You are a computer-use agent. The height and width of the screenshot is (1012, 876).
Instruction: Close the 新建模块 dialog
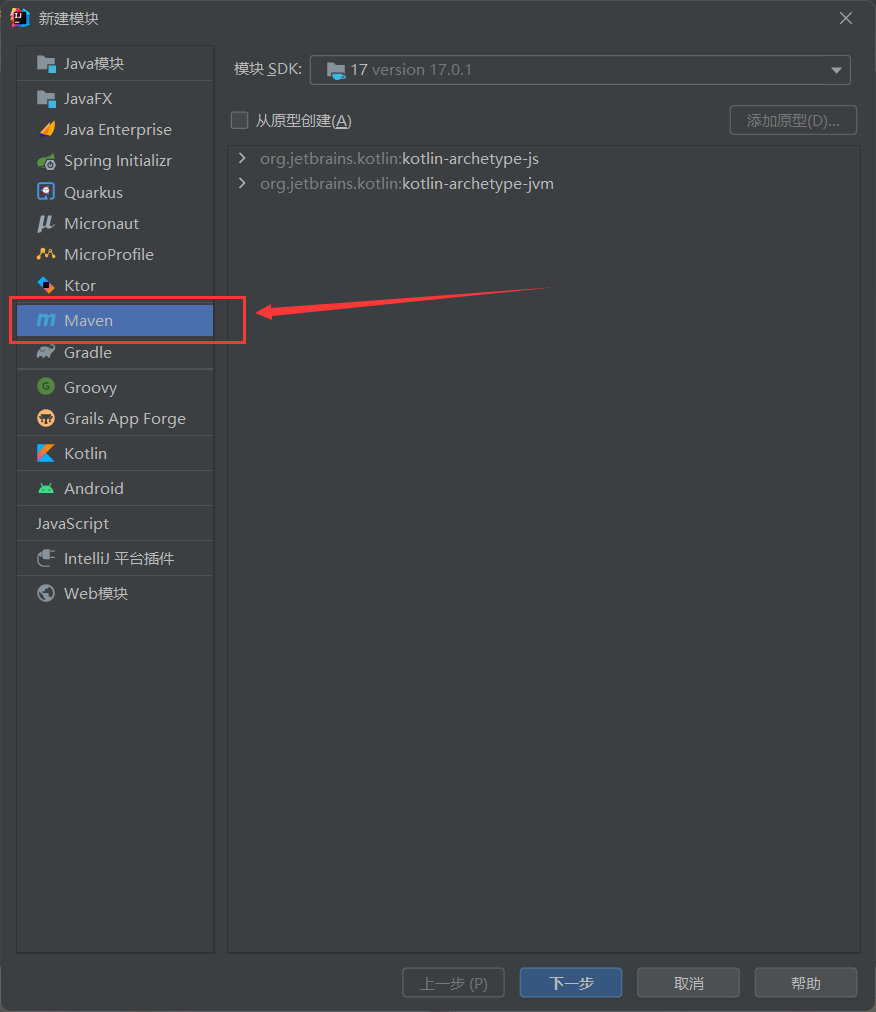(x=846, y=18)
